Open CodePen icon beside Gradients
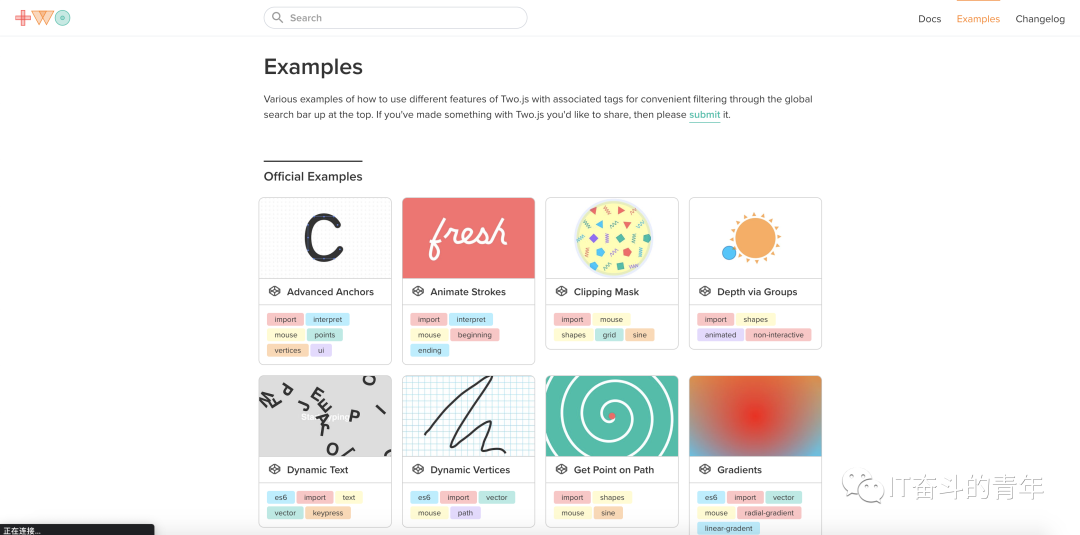1080x535 pixels. [704, 469]
